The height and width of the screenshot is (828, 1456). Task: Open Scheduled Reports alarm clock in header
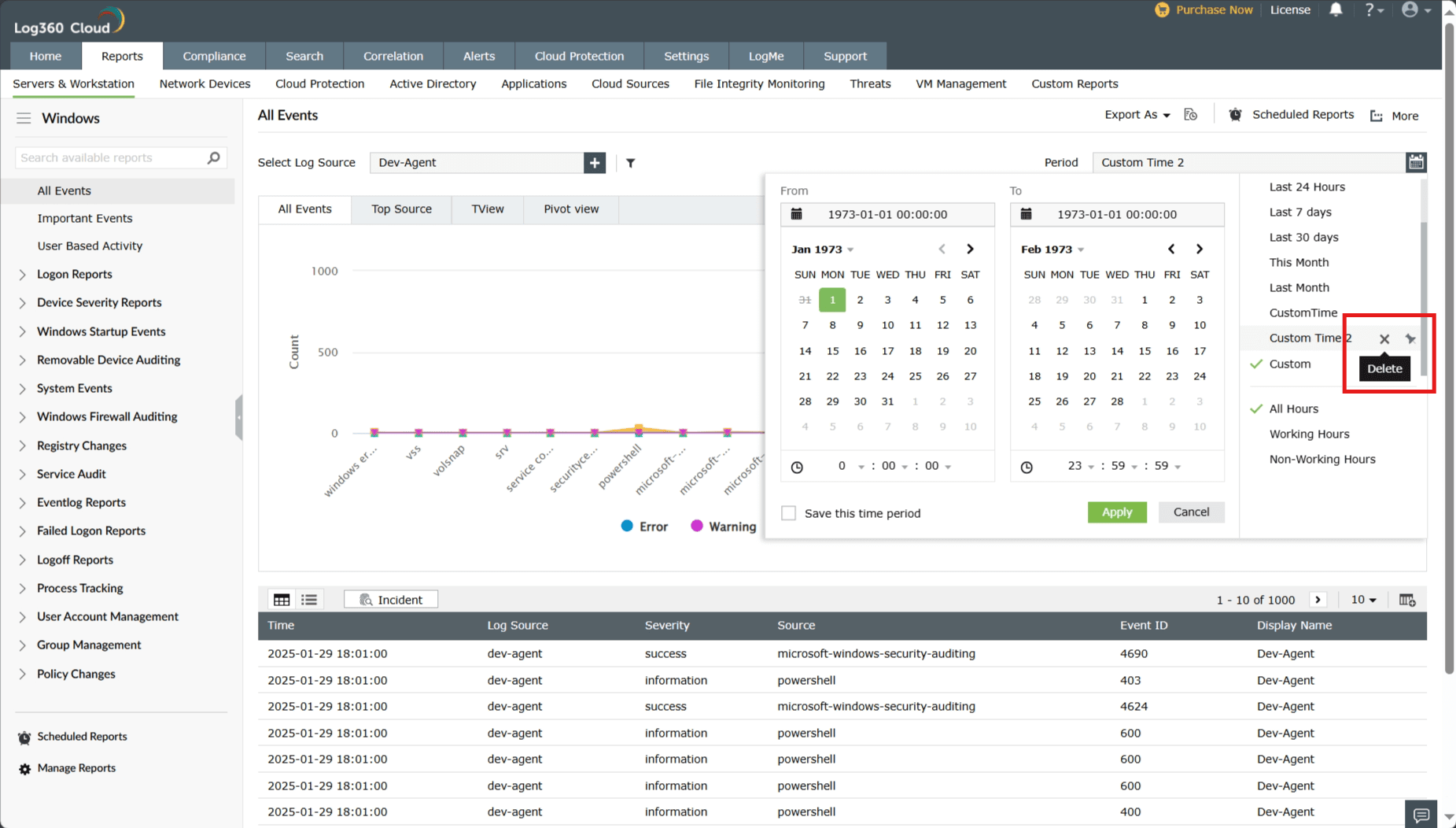pos(1235,115)
